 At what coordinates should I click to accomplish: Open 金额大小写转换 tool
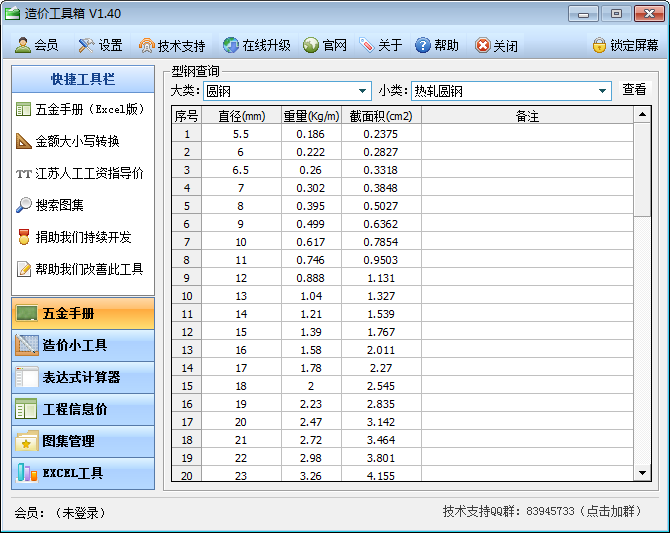pyautogui.click(x=68, y=141)
